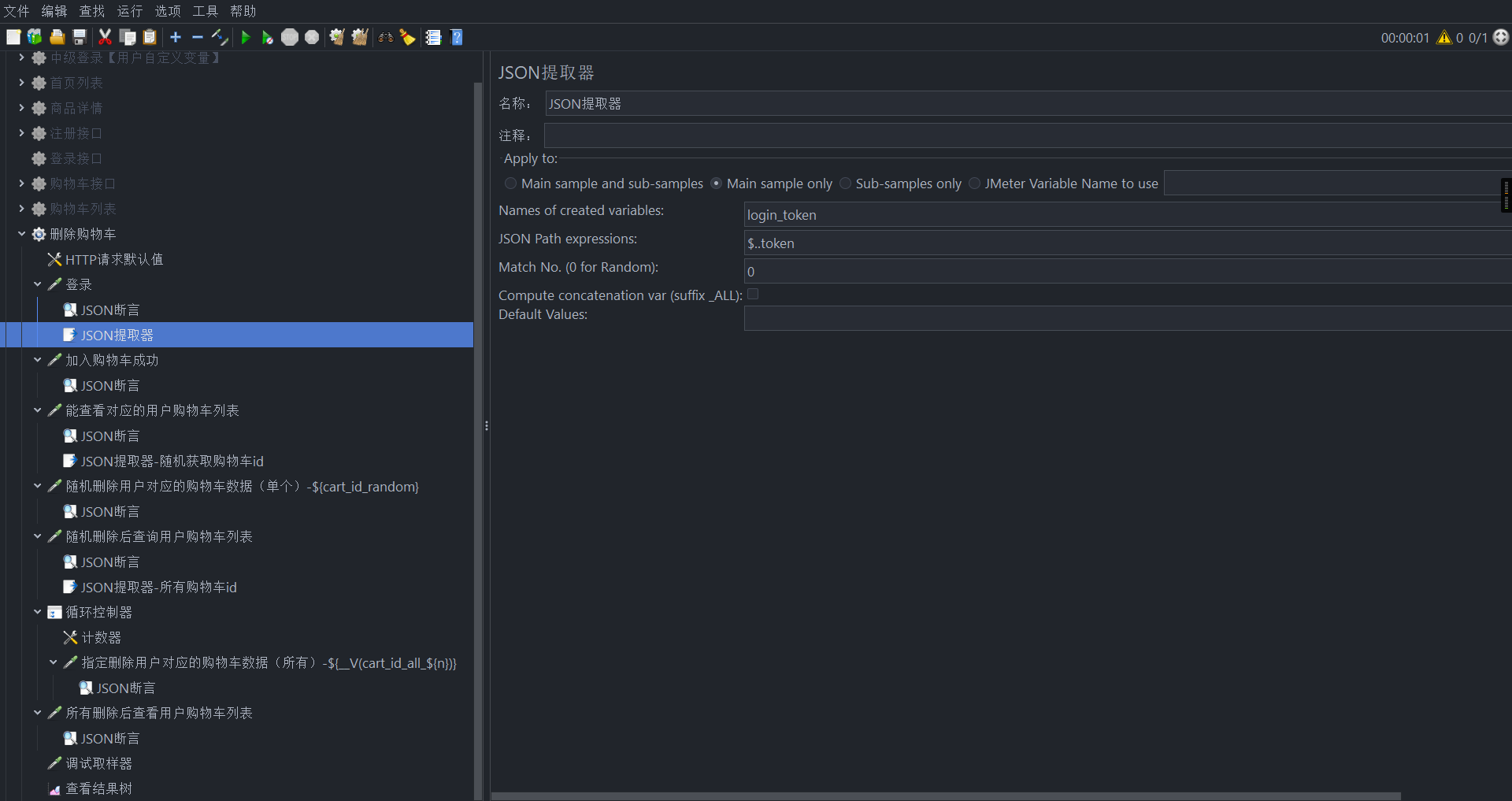Viewport: 1512px width, 801px height.
Task: Collapse the 登录 sampler node
Action: [38, 284]
